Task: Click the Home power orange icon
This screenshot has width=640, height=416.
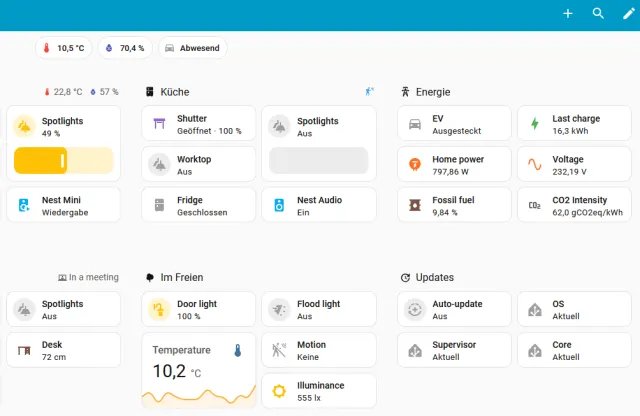Action: click(415, 164)
